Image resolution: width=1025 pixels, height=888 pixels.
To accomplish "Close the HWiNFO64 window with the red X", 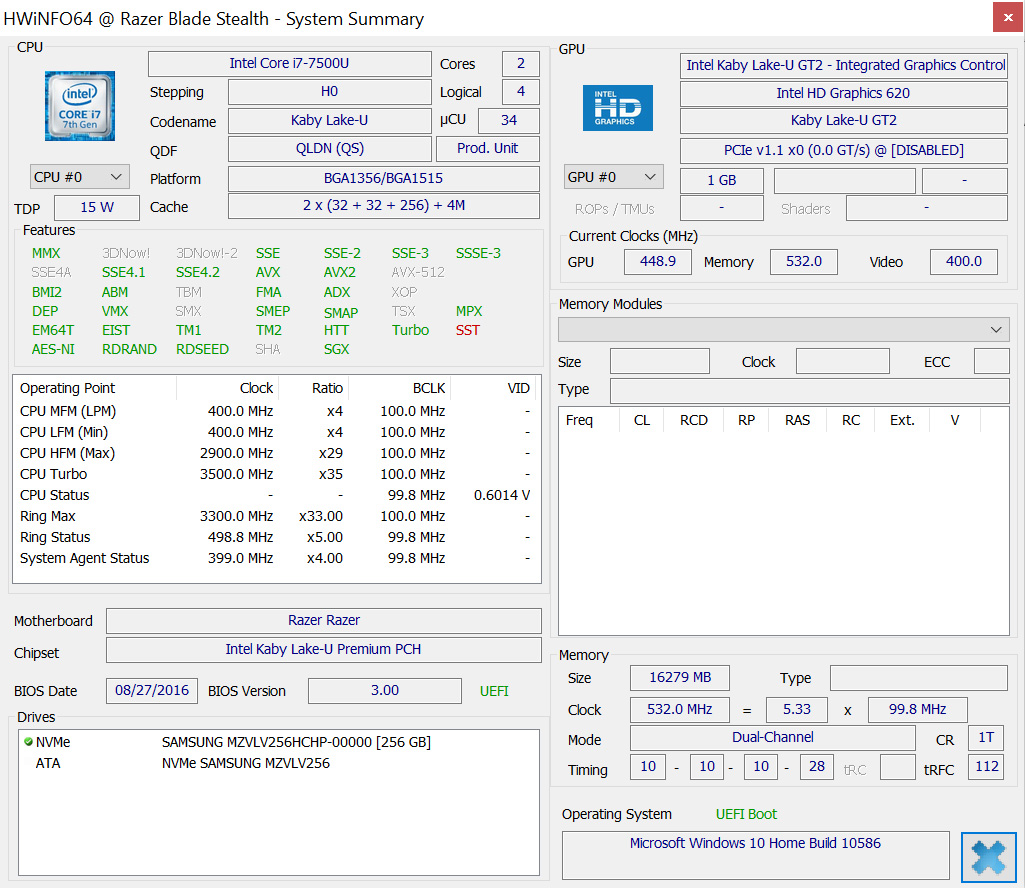I will (x=1008, y=18).
